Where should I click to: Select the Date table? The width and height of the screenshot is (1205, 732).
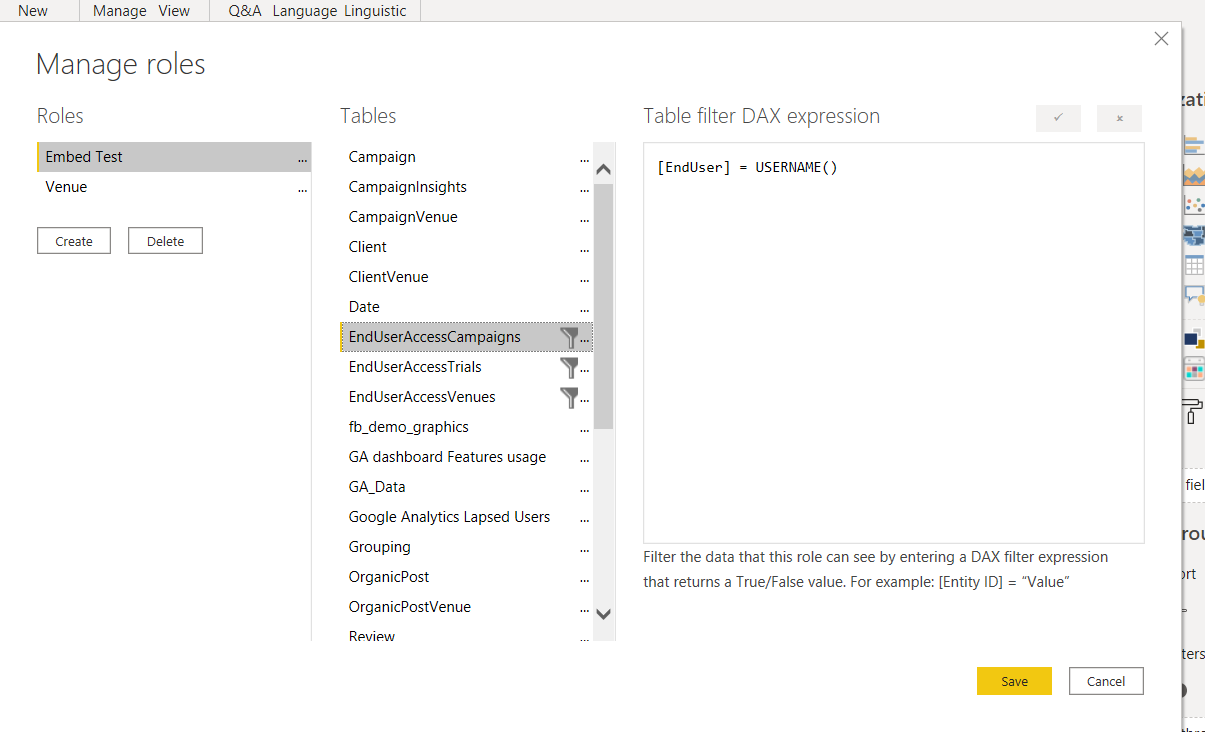[x=467, y=307]
